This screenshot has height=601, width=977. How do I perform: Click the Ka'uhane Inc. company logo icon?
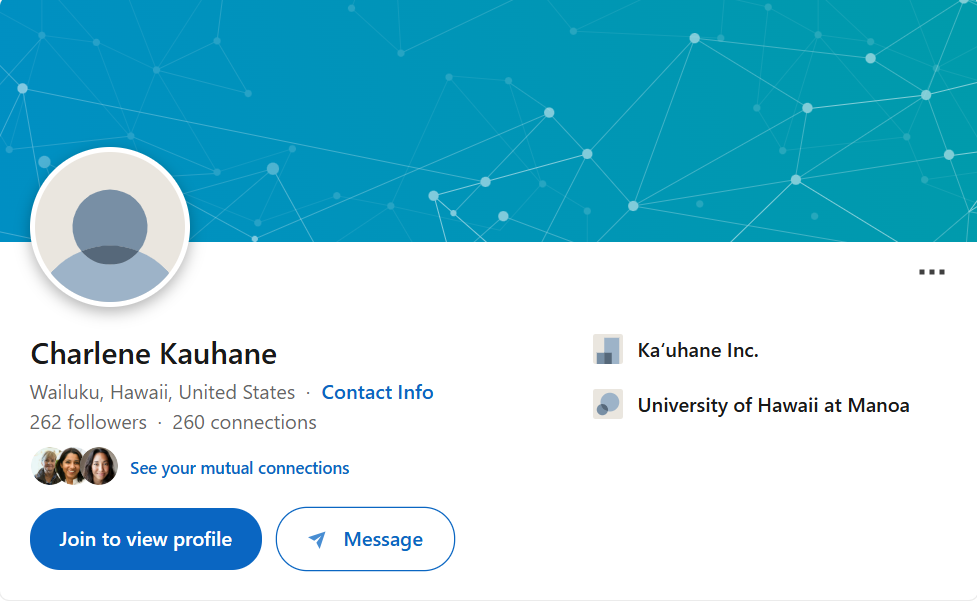tap(607, 349)
